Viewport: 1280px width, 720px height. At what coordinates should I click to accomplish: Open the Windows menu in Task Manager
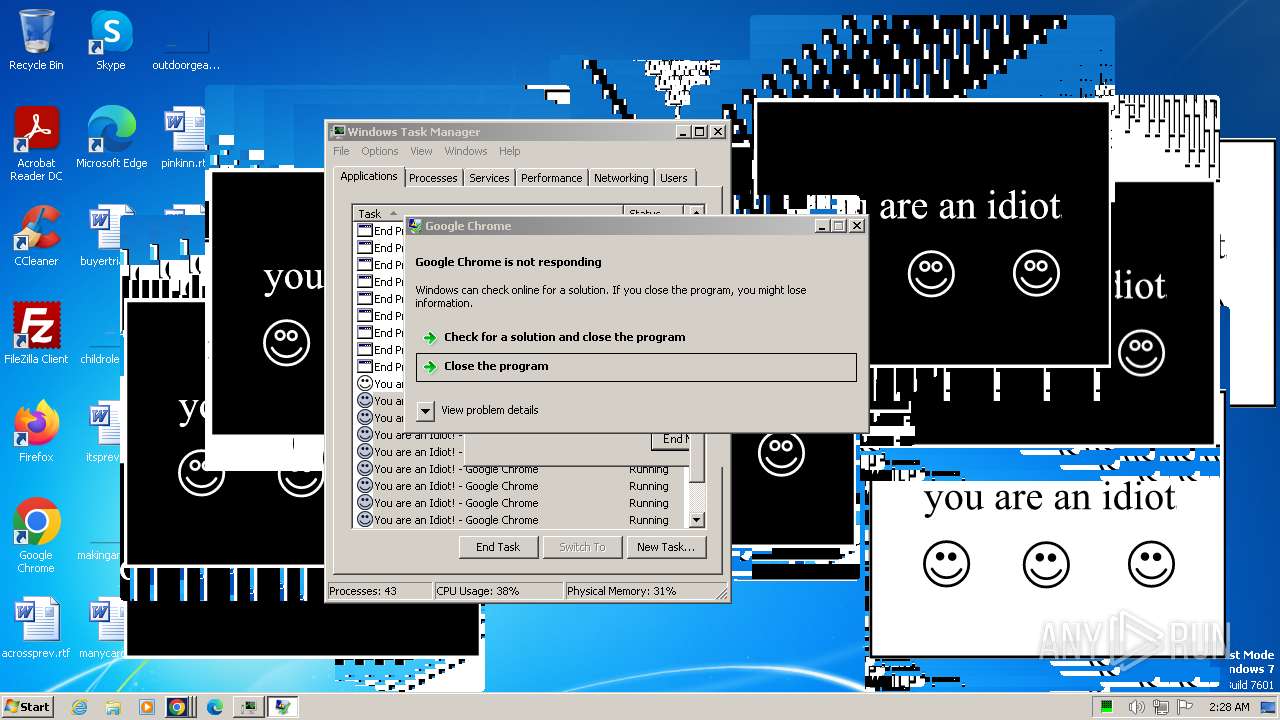tap(466, 151)
